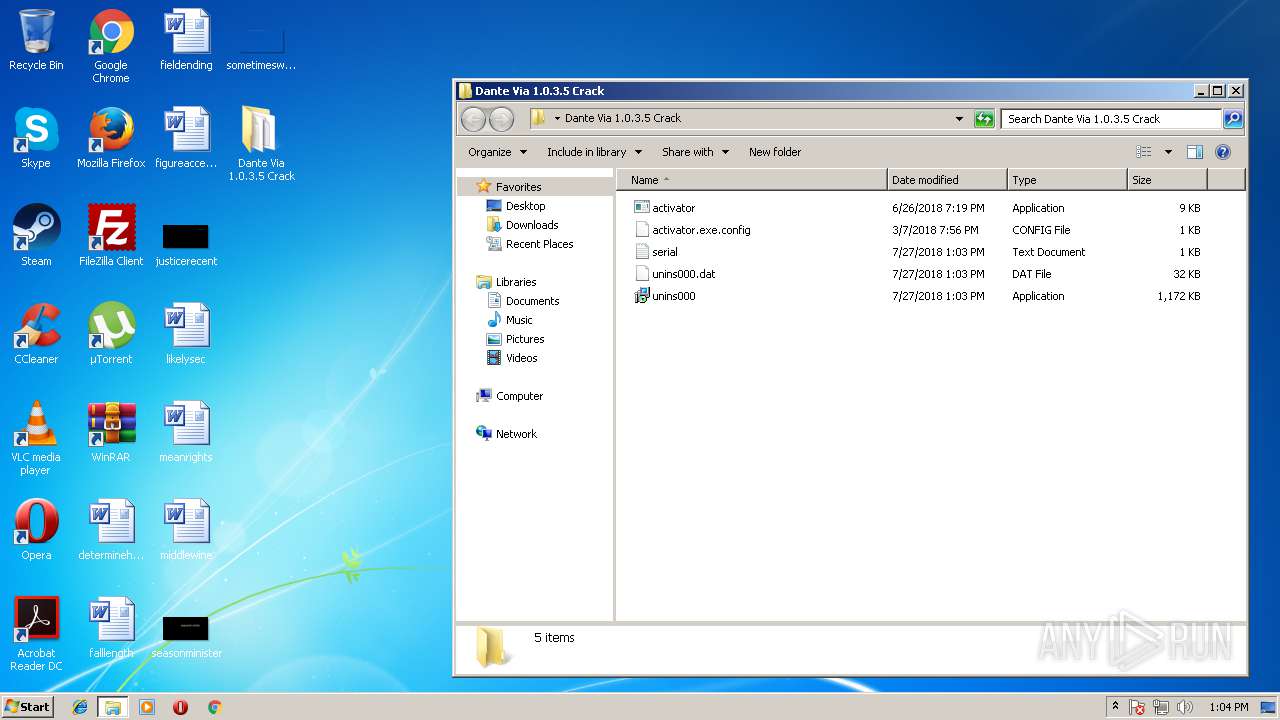The image size is (1280, 720).
Task: Launch Google Chrome from desktop
Action: tap(111, 46)
